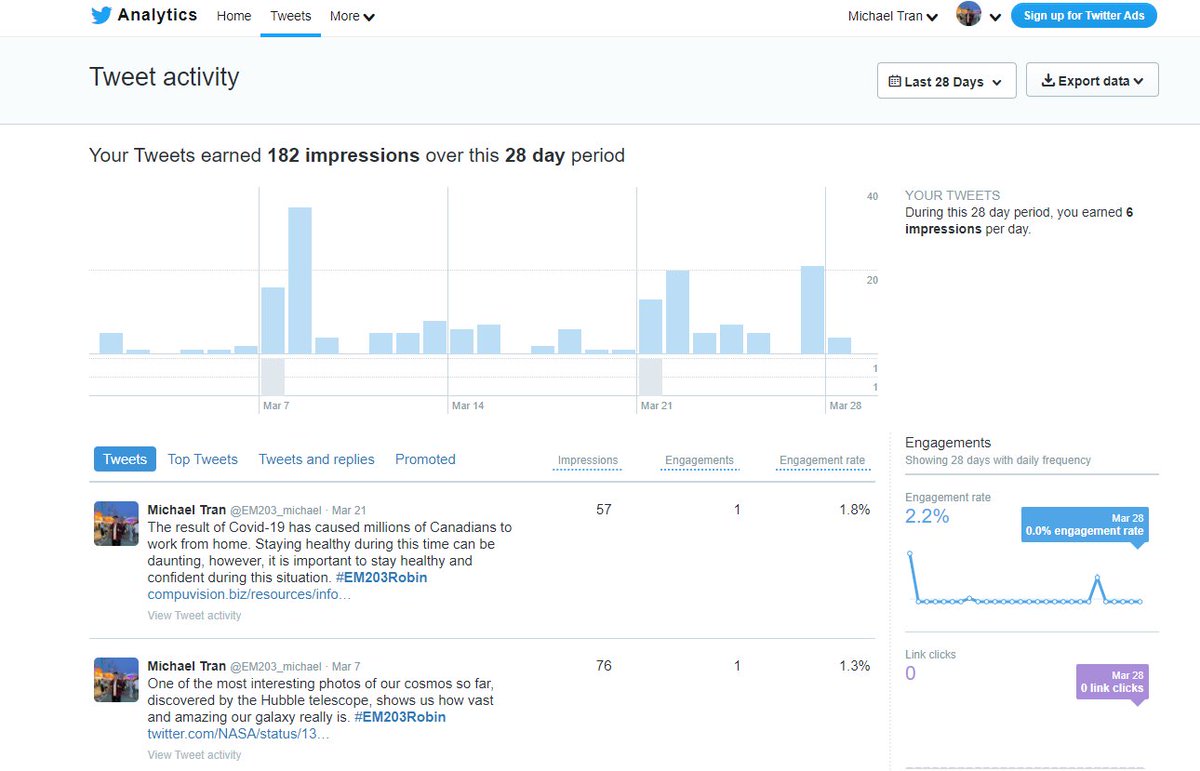Click the tallest impressions bar after Mar 7
The image size is (1200, 771).
click(x=300, y=280)
